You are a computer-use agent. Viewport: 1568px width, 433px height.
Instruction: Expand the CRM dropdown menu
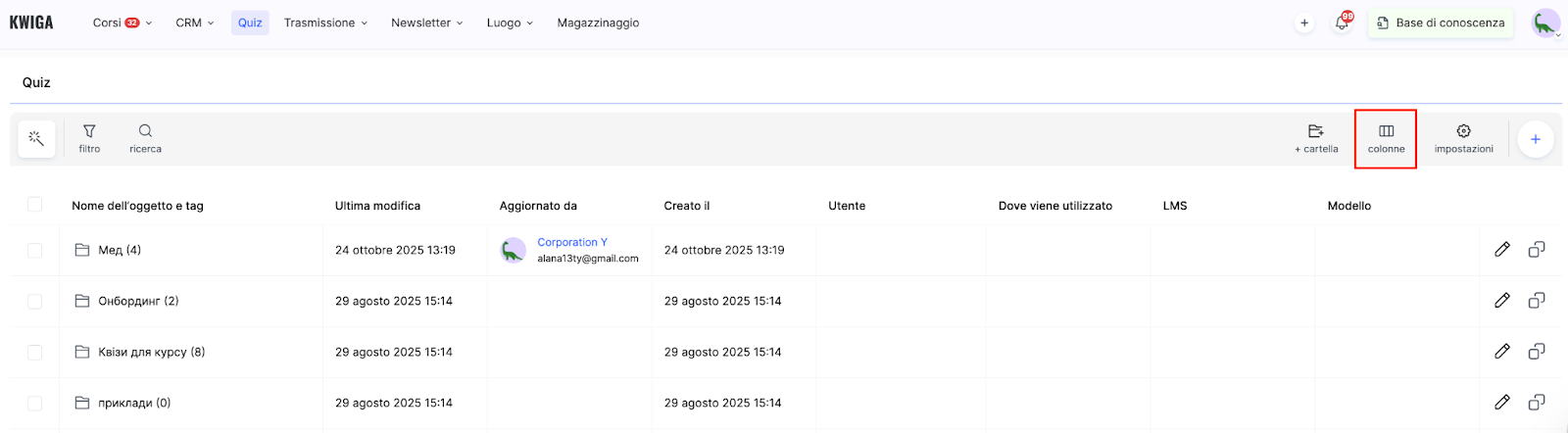[x=194, y=23]
